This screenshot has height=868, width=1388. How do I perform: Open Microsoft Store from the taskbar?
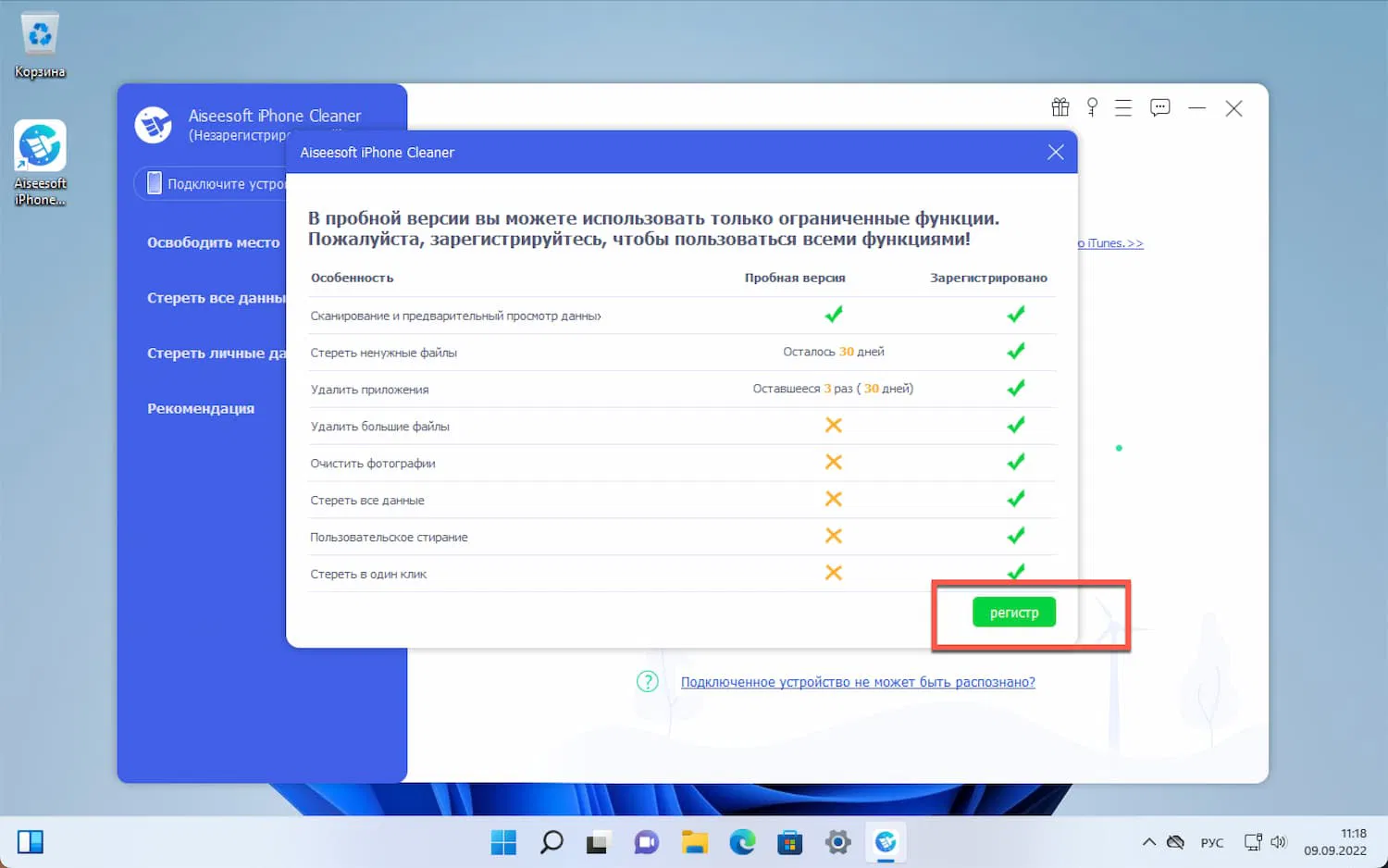790,842
